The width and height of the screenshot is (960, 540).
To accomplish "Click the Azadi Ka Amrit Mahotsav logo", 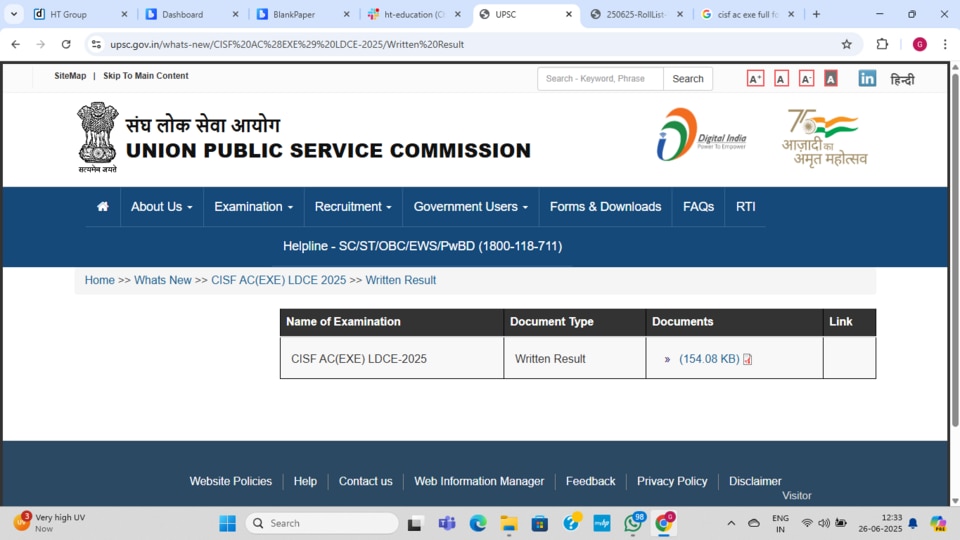I will click(x=825, y=138).
